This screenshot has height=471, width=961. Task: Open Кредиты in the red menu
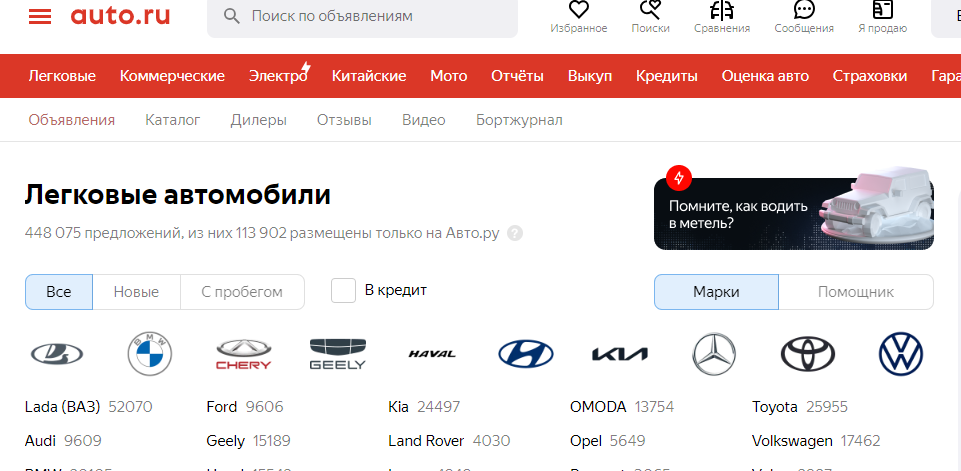click(667, 76)
